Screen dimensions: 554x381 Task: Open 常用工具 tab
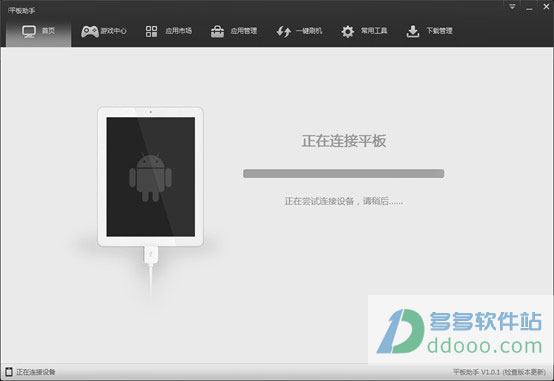[374, 31]
